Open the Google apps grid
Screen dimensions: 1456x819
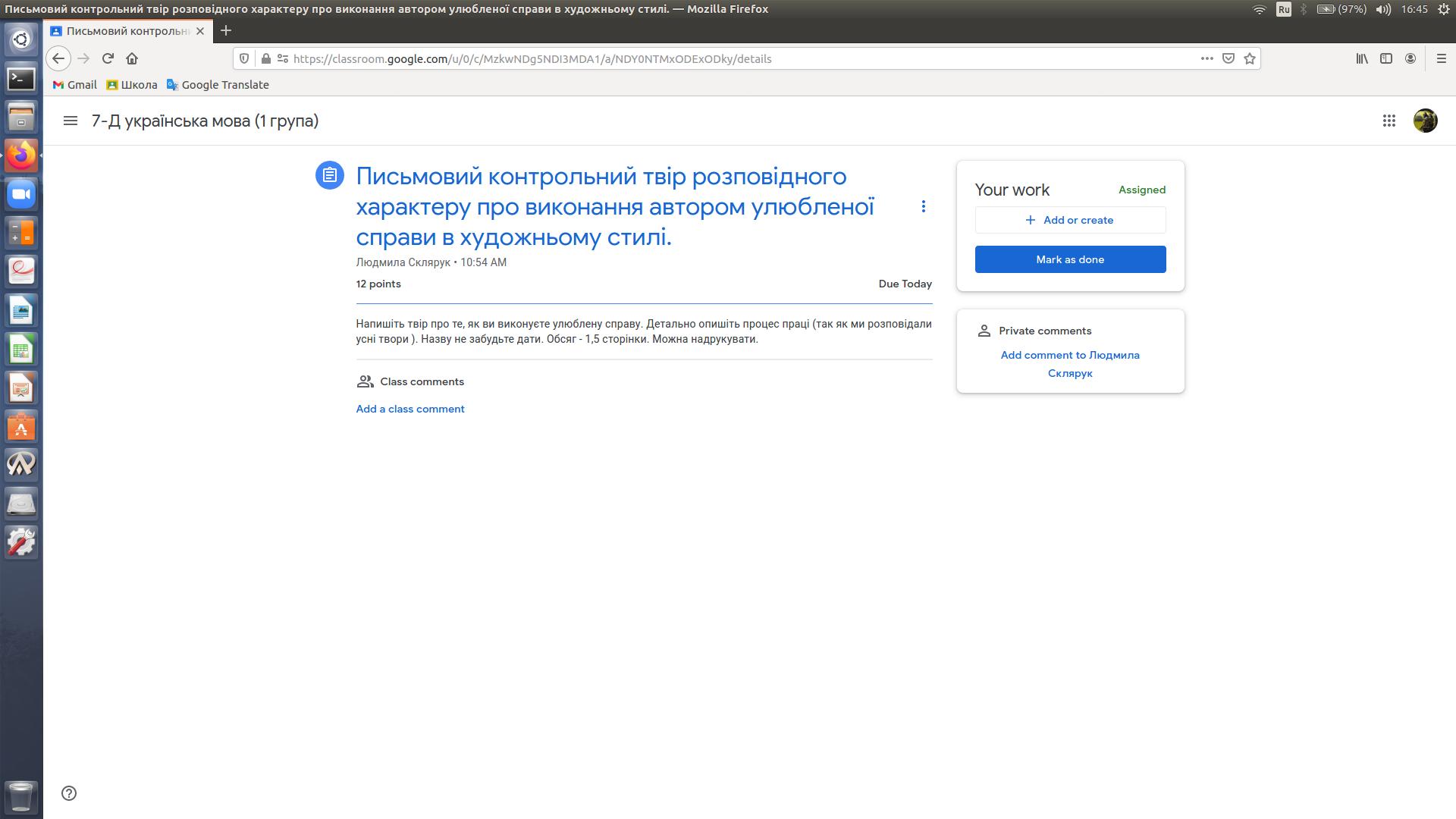pyautogui.click(x=1389, y=121)
